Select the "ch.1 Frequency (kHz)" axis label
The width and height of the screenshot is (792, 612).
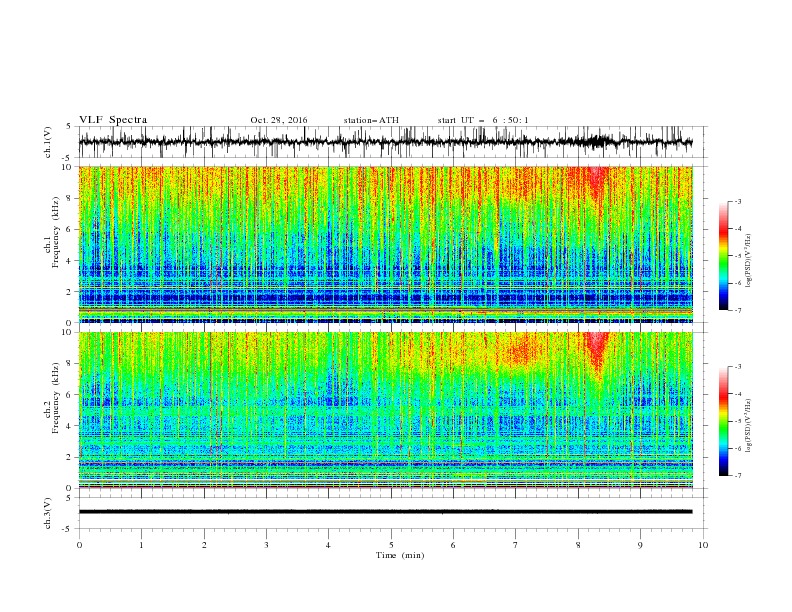tap(53, 232)
